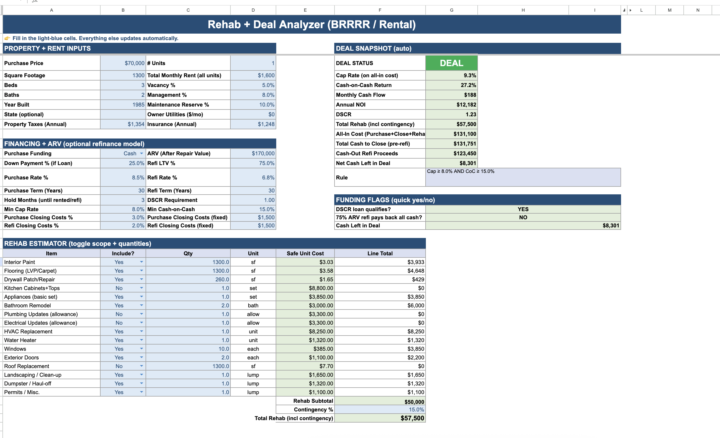
Task: Select the Monthly Cash Flow $188 cell
Action: 451,95
